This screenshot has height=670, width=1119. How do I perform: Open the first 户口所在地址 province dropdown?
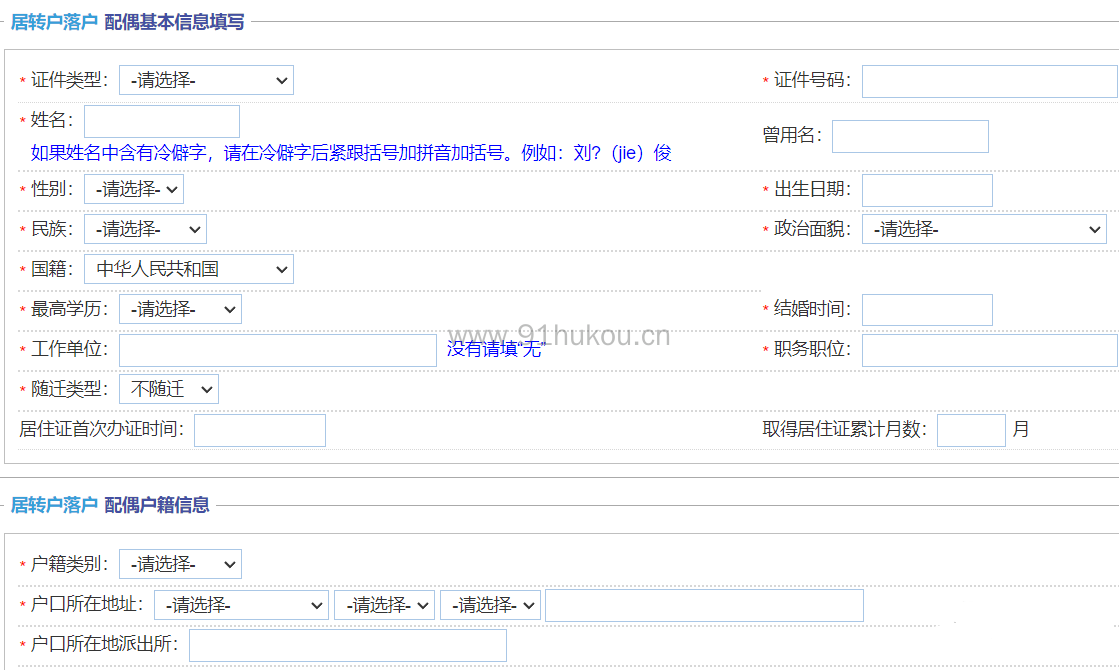(x=241, y=605)
